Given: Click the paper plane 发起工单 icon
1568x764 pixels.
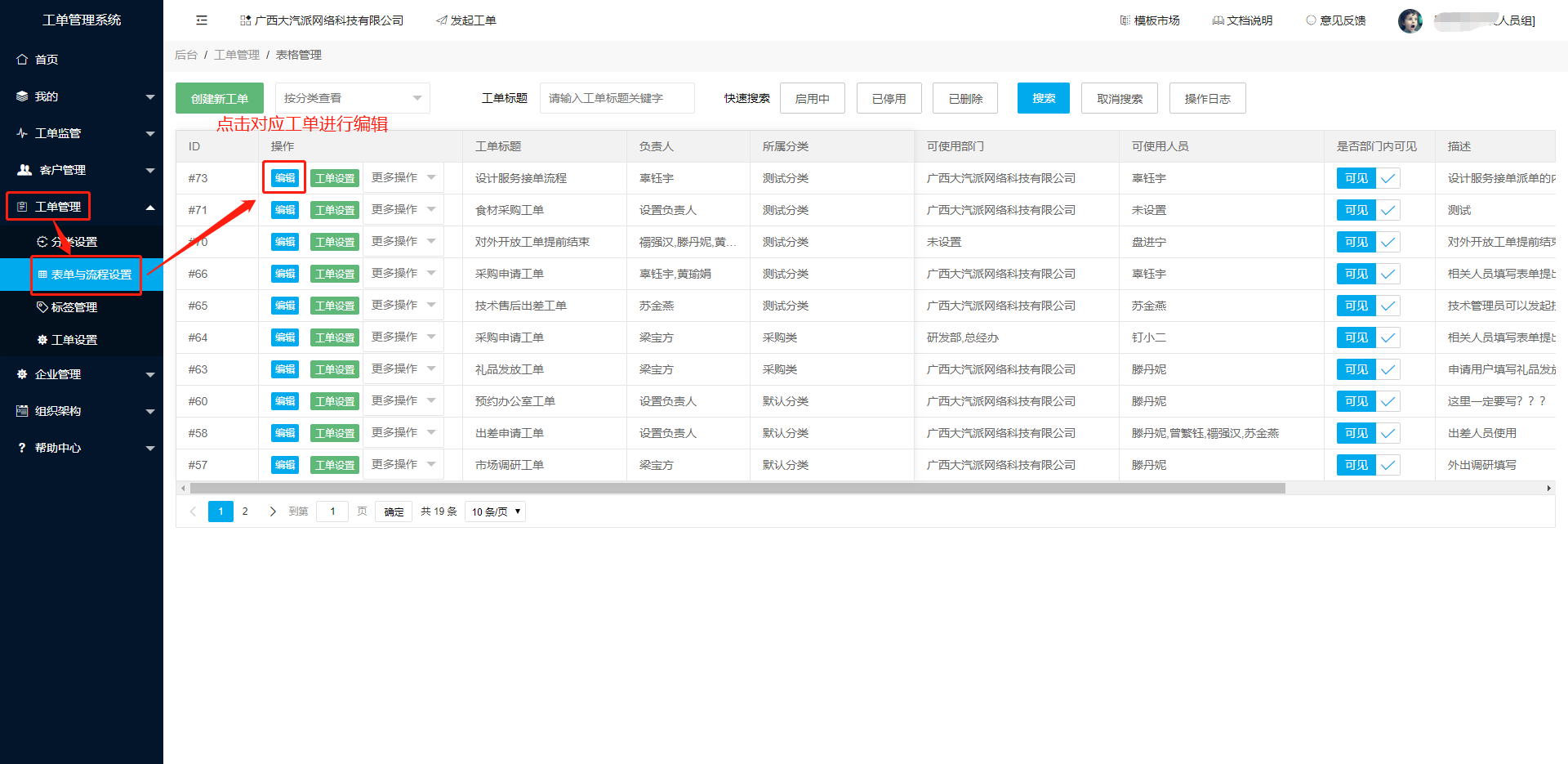Looking at the screenshot, I should [442, 20].
